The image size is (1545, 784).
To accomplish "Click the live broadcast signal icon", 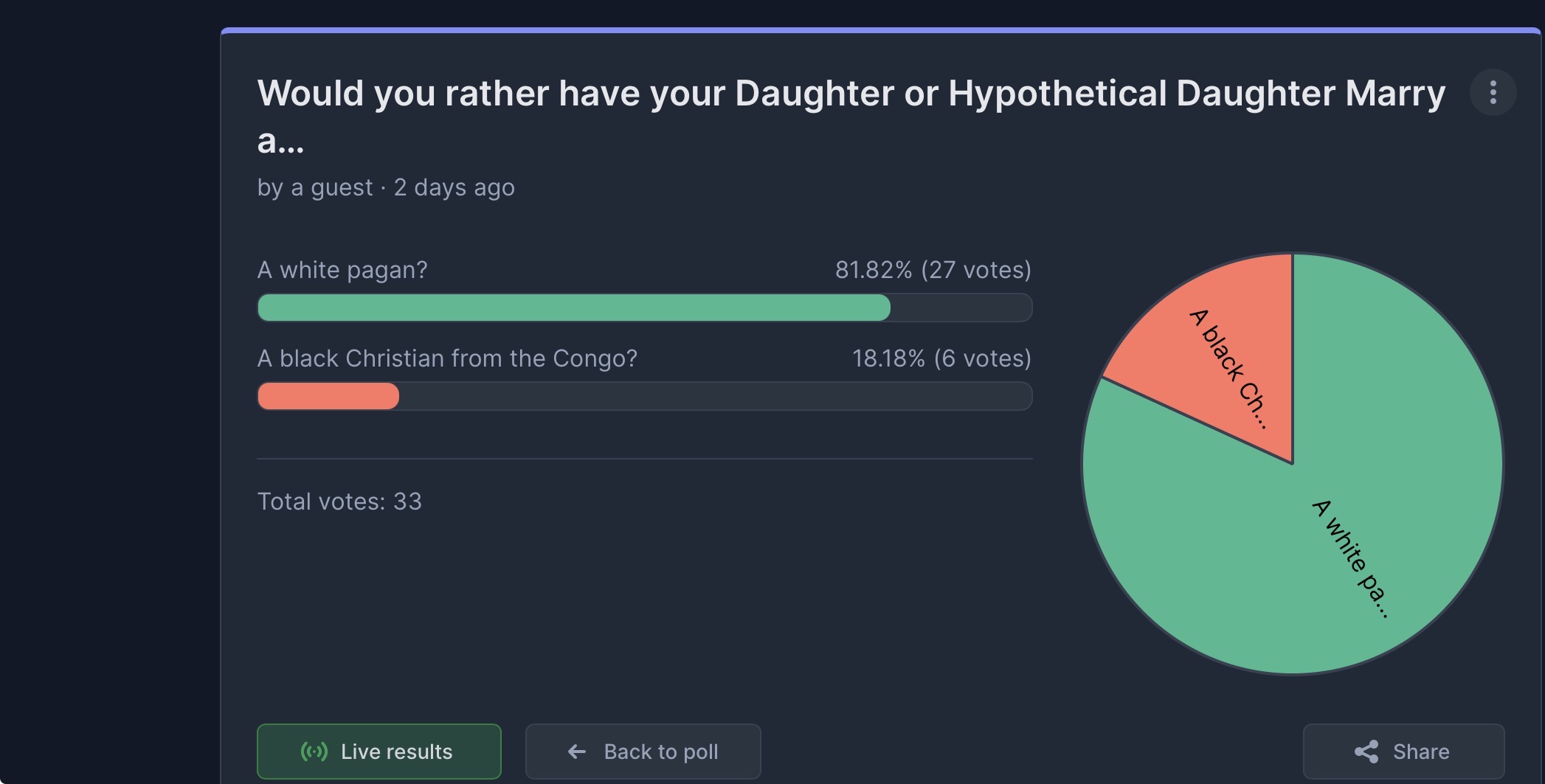I will 314,752.
